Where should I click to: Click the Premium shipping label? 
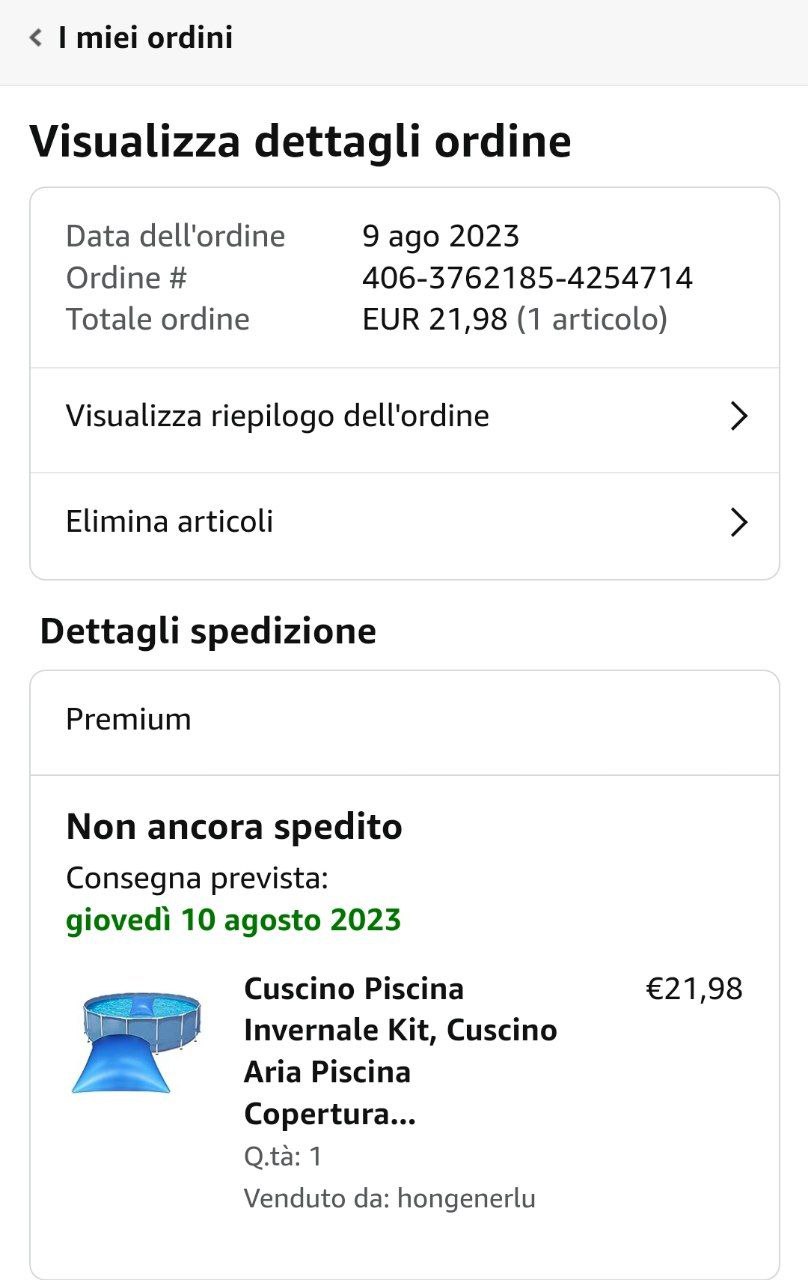click(128, 719)
